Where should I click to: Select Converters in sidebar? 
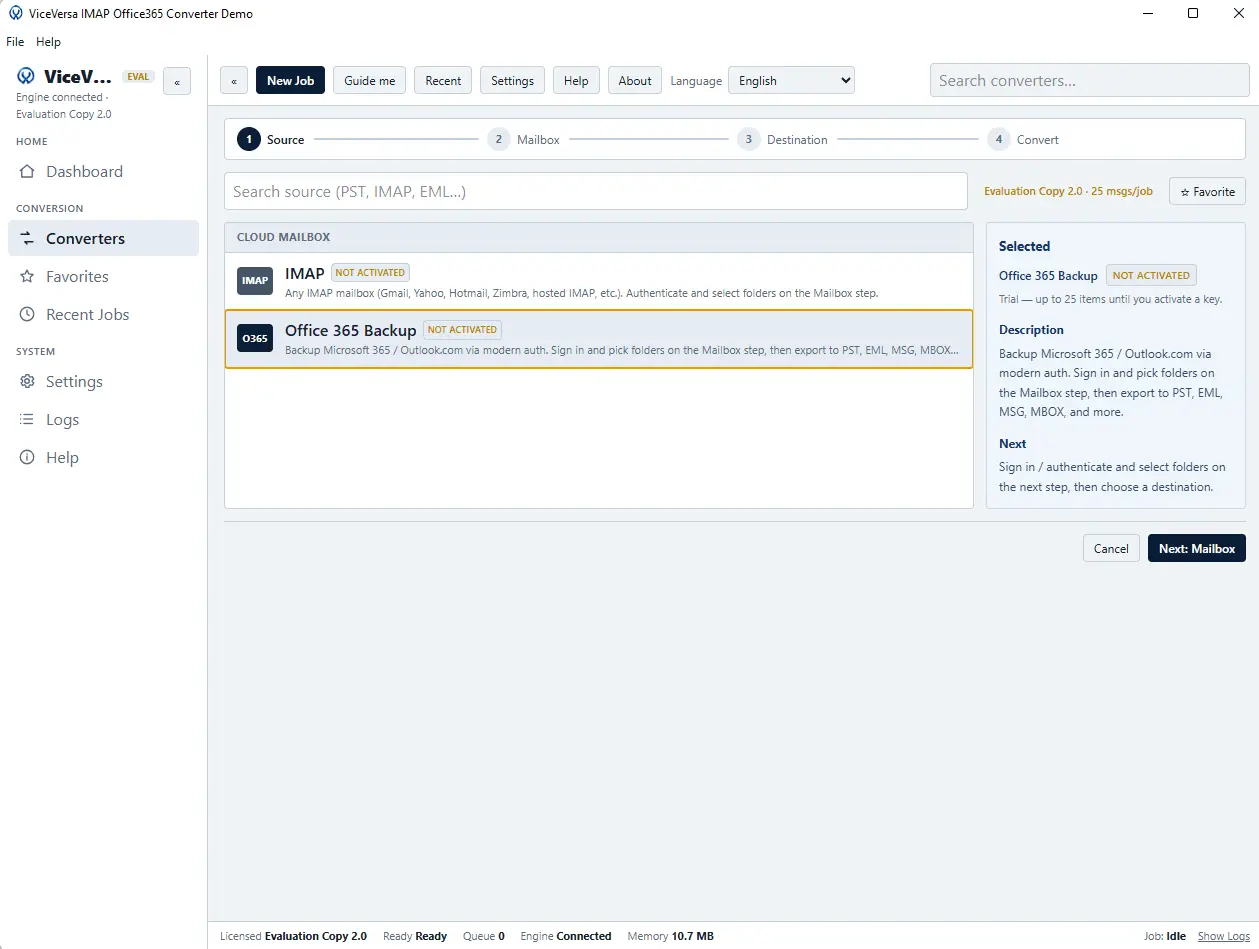(x=103, y=239)
